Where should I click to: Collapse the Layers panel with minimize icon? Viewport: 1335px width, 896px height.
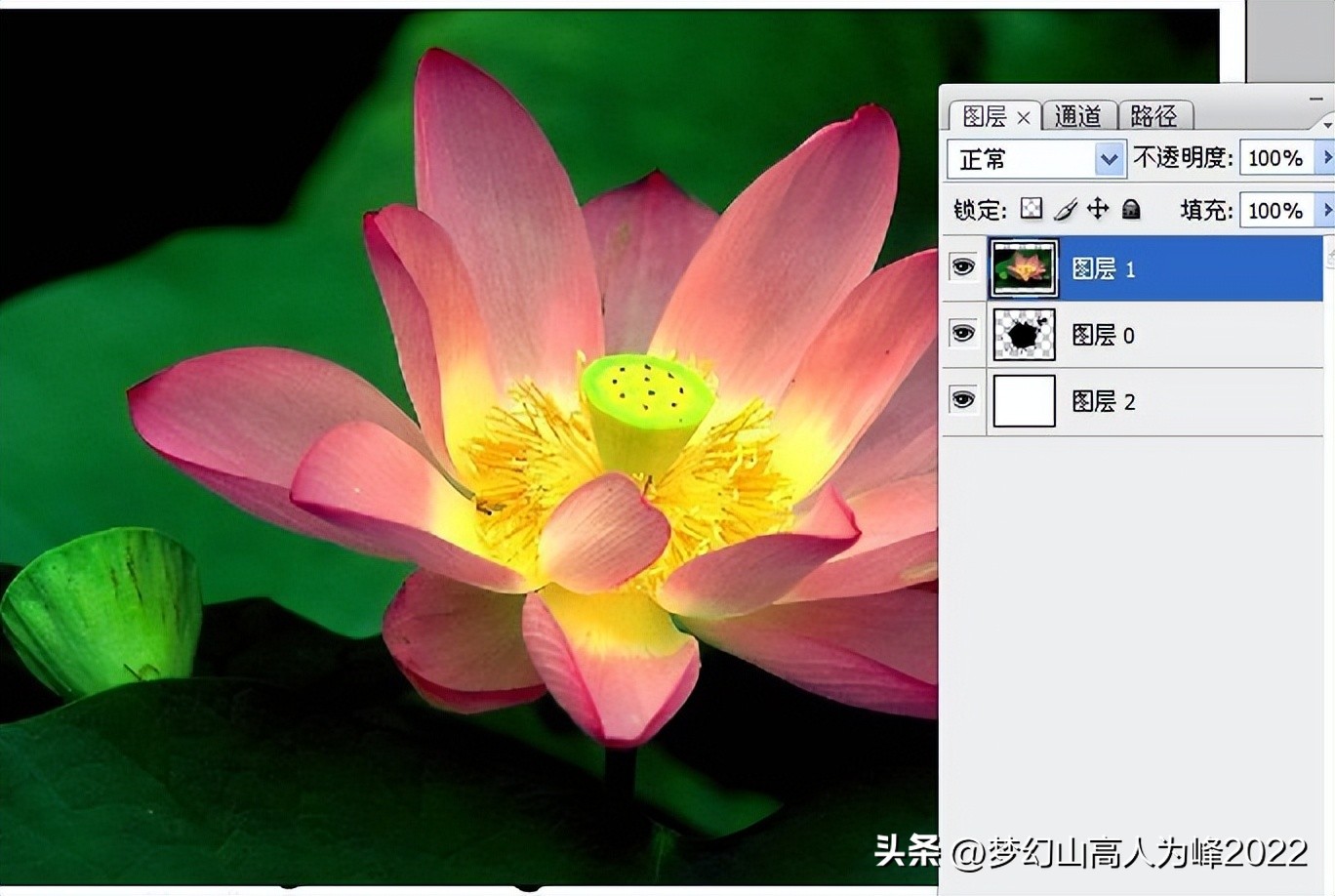(x=1315, y=98)
